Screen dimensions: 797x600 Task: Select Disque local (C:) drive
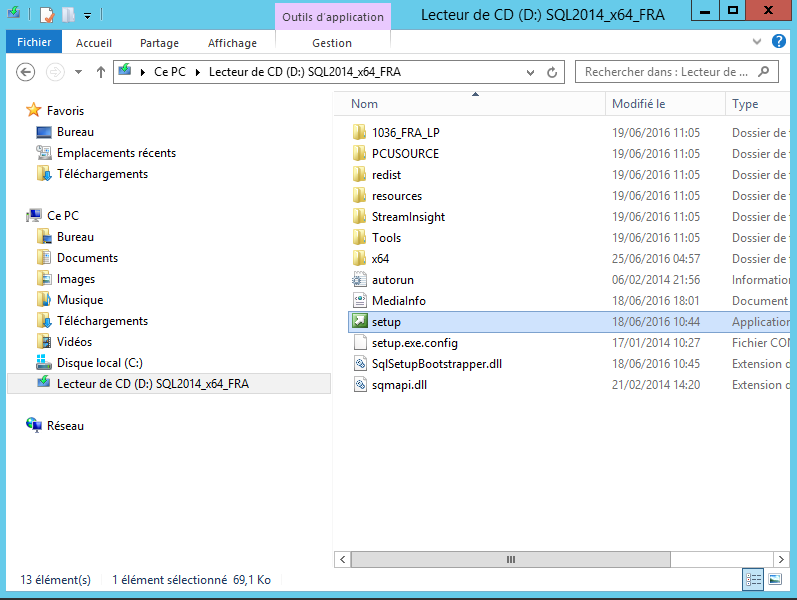tap(99, 363)
